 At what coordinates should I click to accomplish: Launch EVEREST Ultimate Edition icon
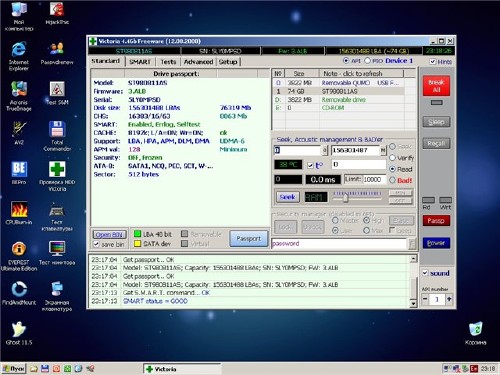click(19, 256)
